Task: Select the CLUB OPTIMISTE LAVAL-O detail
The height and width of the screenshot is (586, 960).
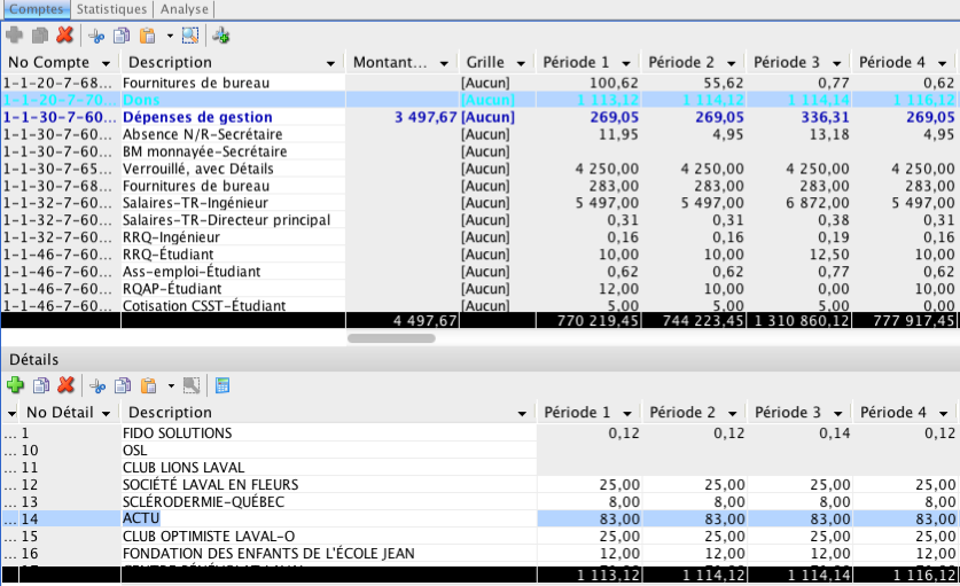Action: [x=480, y=536]
